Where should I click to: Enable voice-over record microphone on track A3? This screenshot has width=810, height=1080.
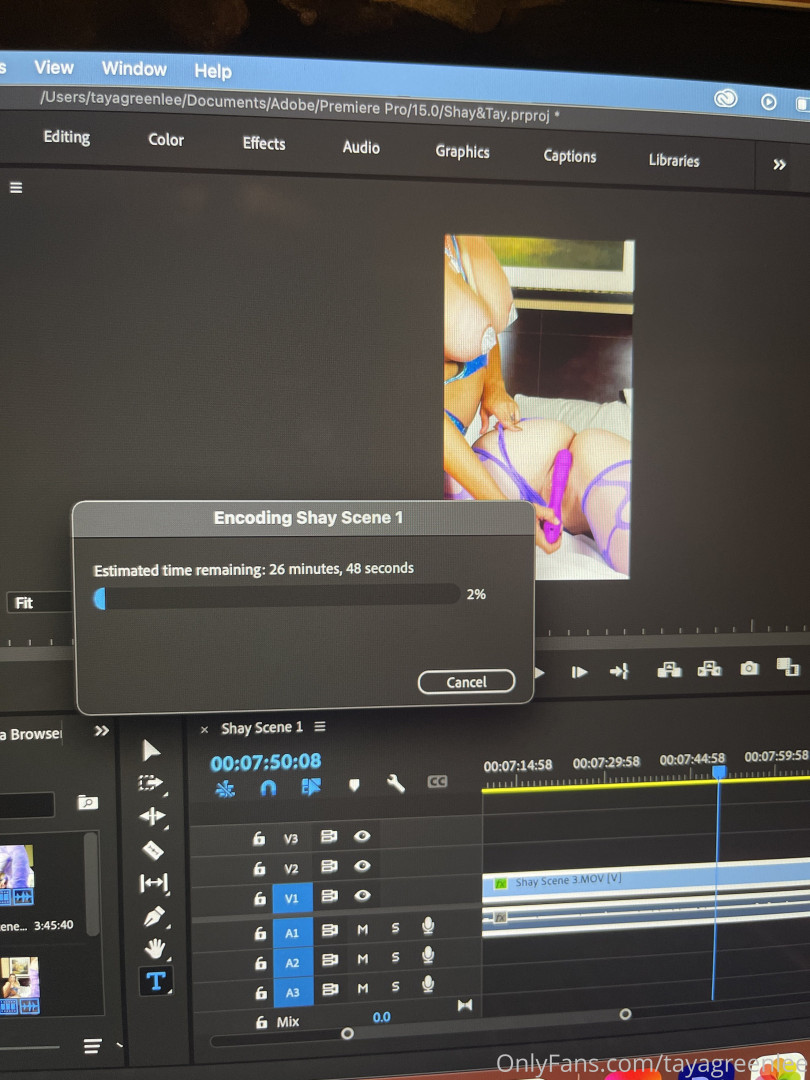(428, 984)
